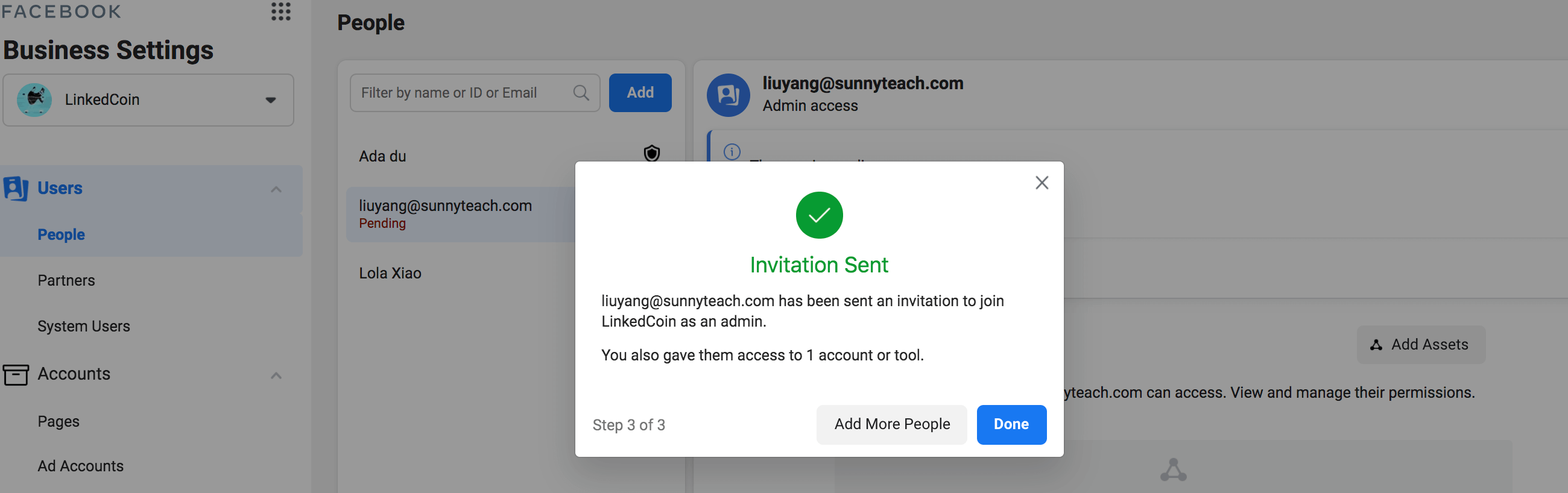Viewport: 1568px width, 493px height.
Task: Open the Facebook apps grid menu
Action: pos(280,11)
